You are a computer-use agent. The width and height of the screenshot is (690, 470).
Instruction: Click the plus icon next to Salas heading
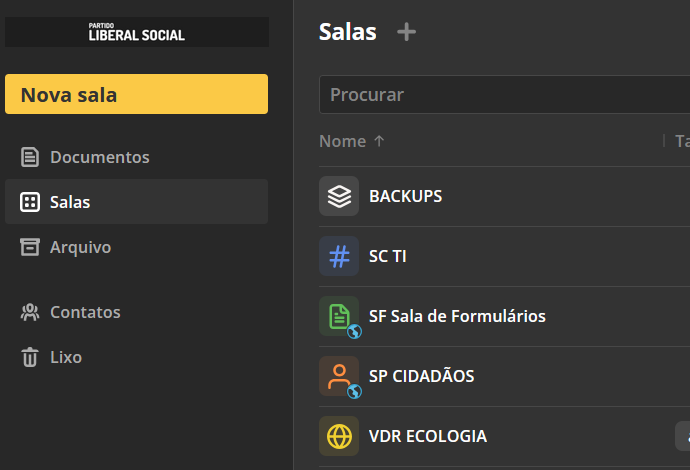tap(406, 32)
